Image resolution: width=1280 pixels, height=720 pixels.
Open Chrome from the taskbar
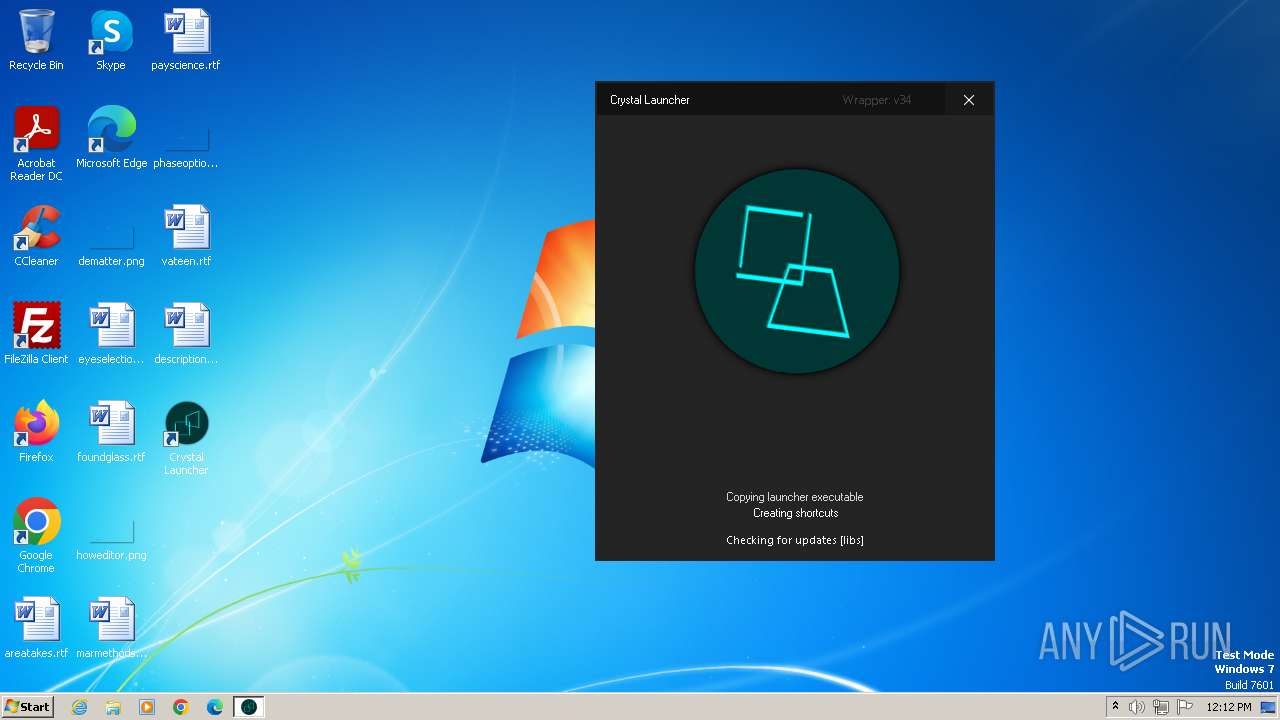coord(181,707)
